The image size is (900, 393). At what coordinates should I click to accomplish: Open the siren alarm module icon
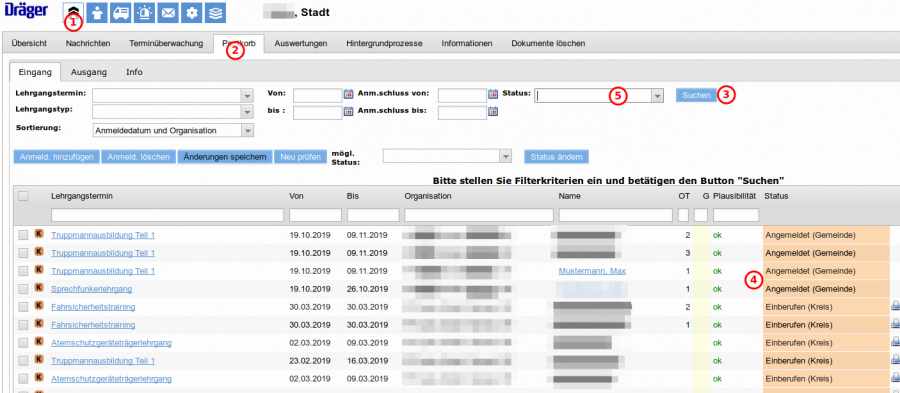[x=145, y=12]
